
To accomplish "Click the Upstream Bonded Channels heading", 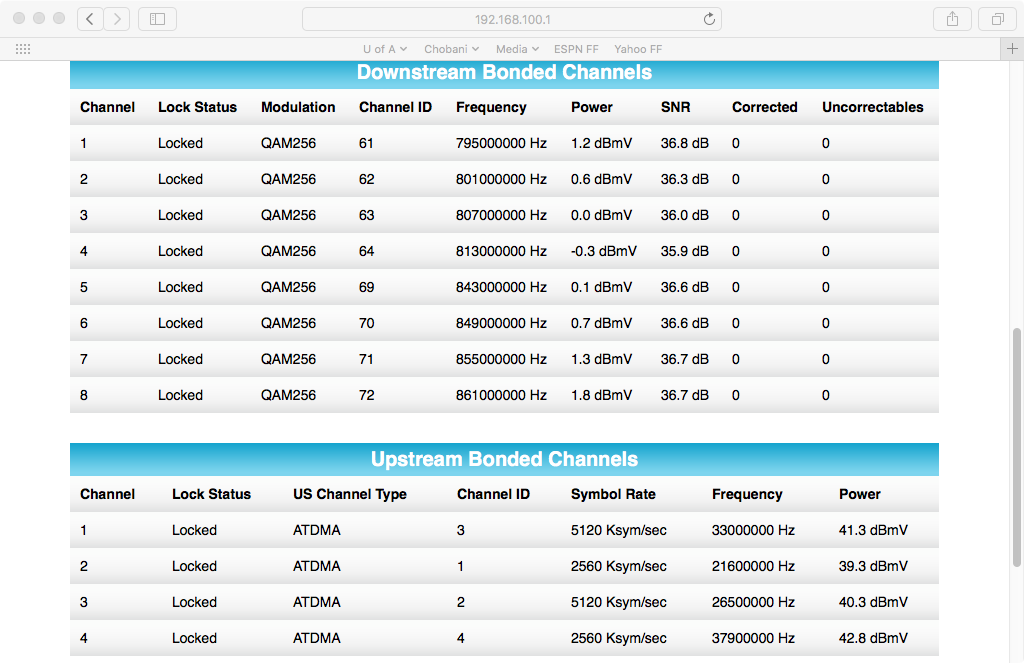I will [x=504, y=459].
